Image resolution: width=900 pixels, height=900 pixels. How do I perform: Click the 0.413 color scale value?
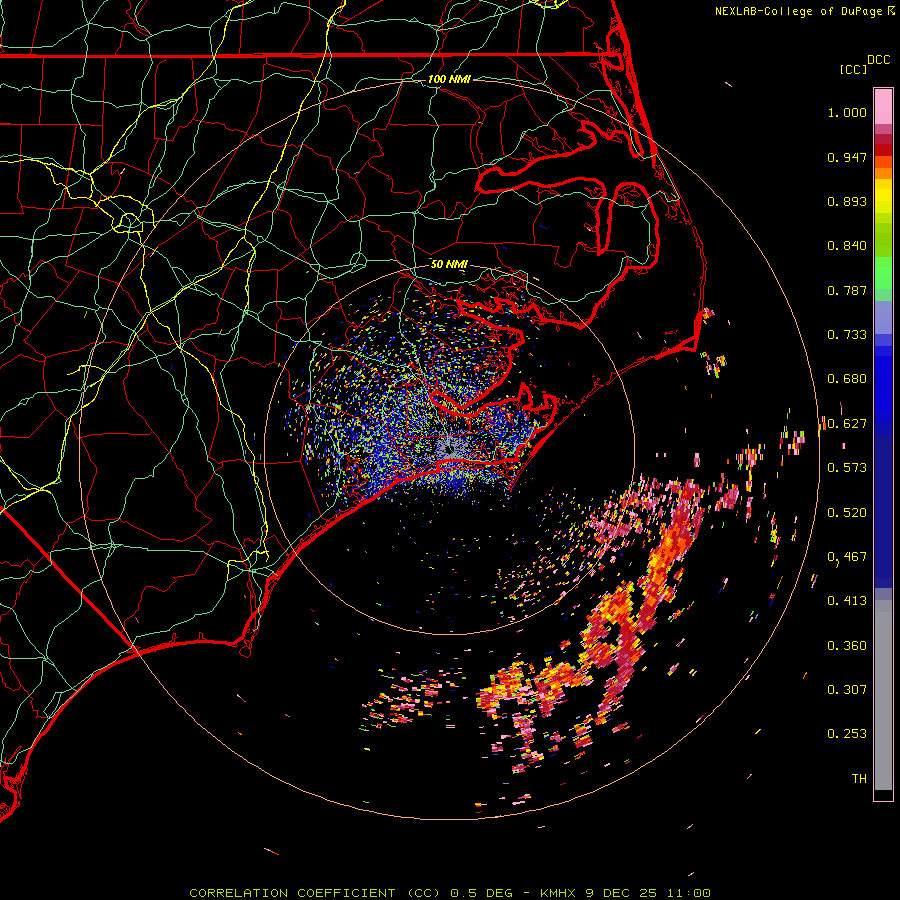tap(847, 601)
